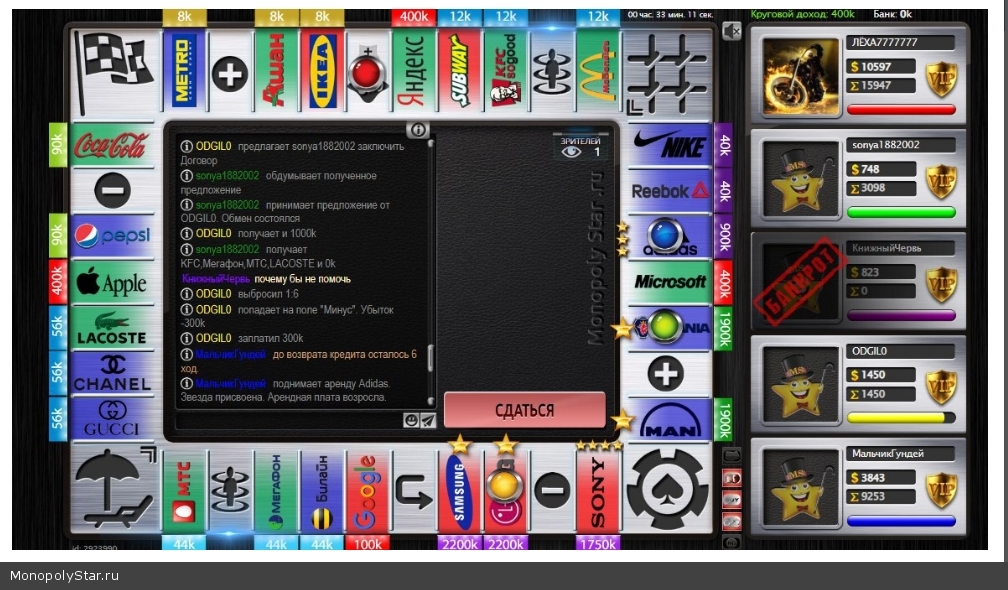Image resolution: width=1008 pixels, height=590 pixels.
Task: Click the Apple property cell
Action: [113, 282]
